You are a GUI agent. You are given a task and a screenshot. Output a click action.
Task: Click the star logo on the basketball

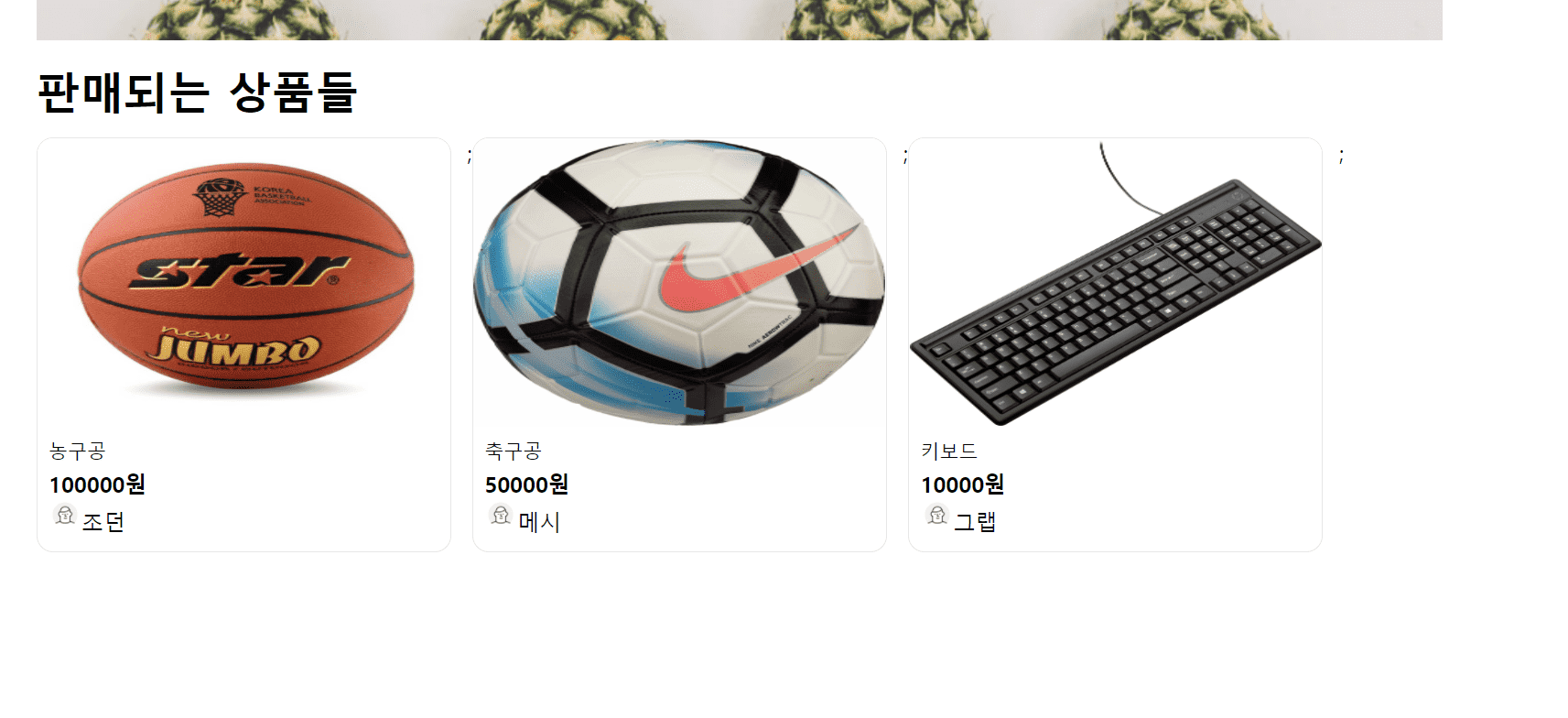tap(240, 270)
